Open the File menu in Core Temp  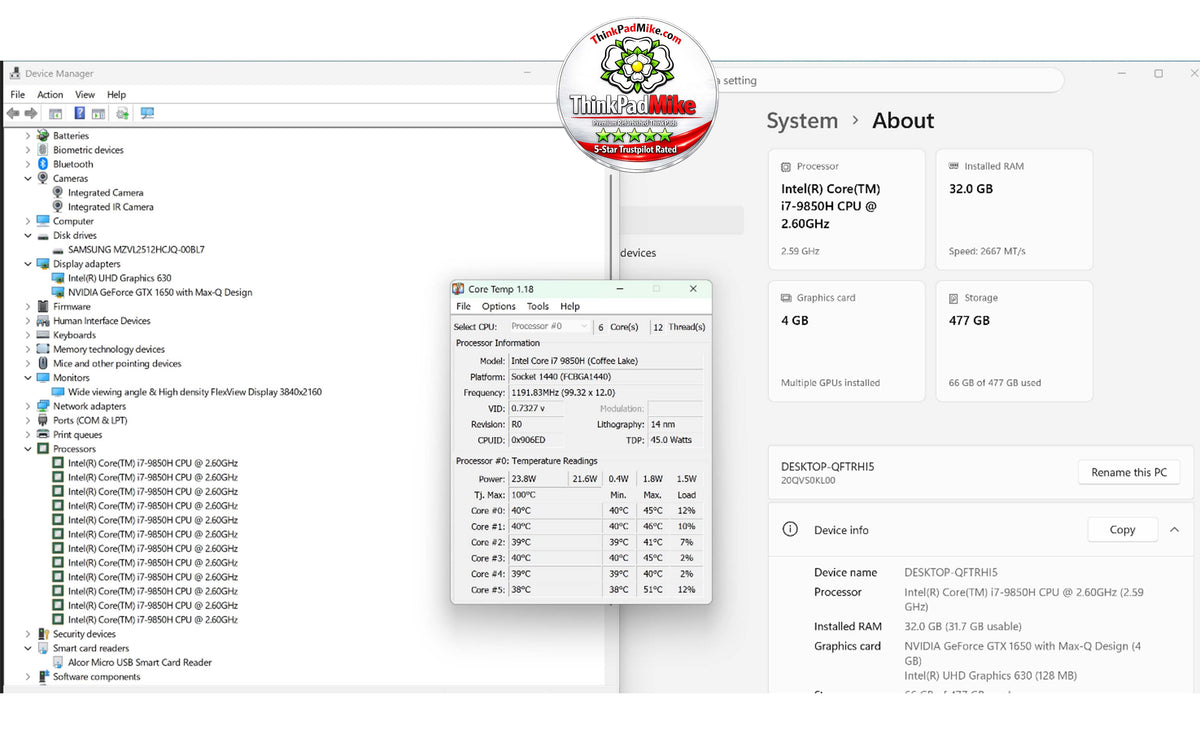pyautogui.click(x=464, y=307)
